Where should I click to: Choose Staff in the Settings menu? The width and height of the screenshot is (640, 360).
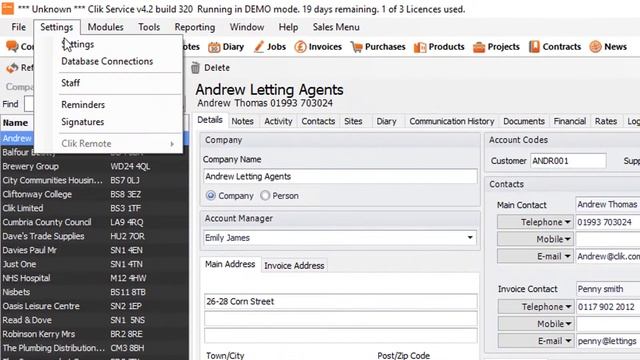pyautogui.click(x=71, y=83)
